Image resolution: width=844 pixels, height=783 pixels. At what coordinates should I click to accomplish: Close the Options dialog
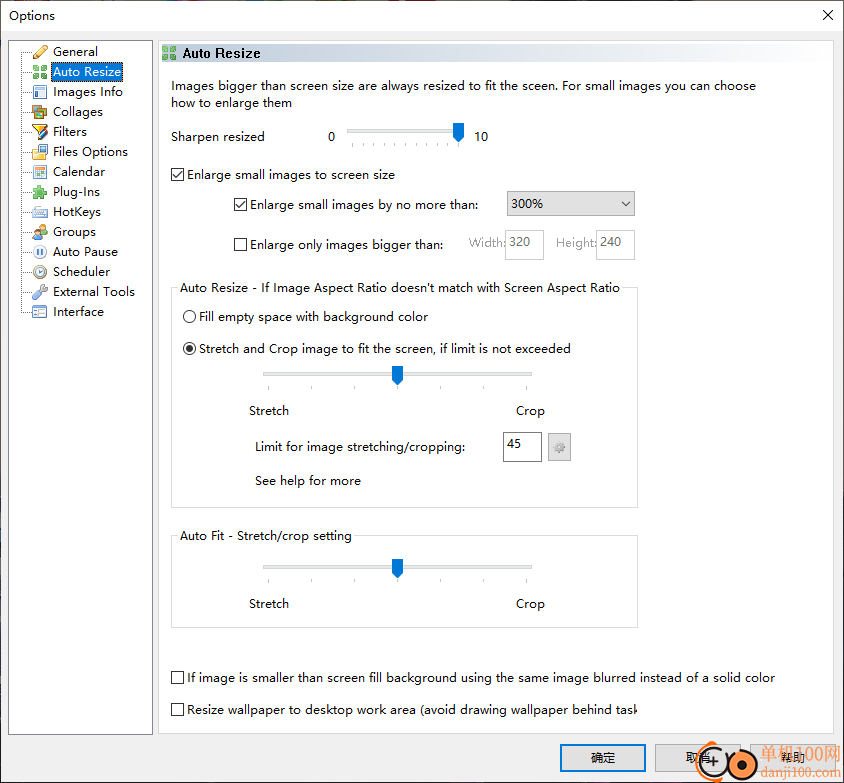(x=828, y=15)
